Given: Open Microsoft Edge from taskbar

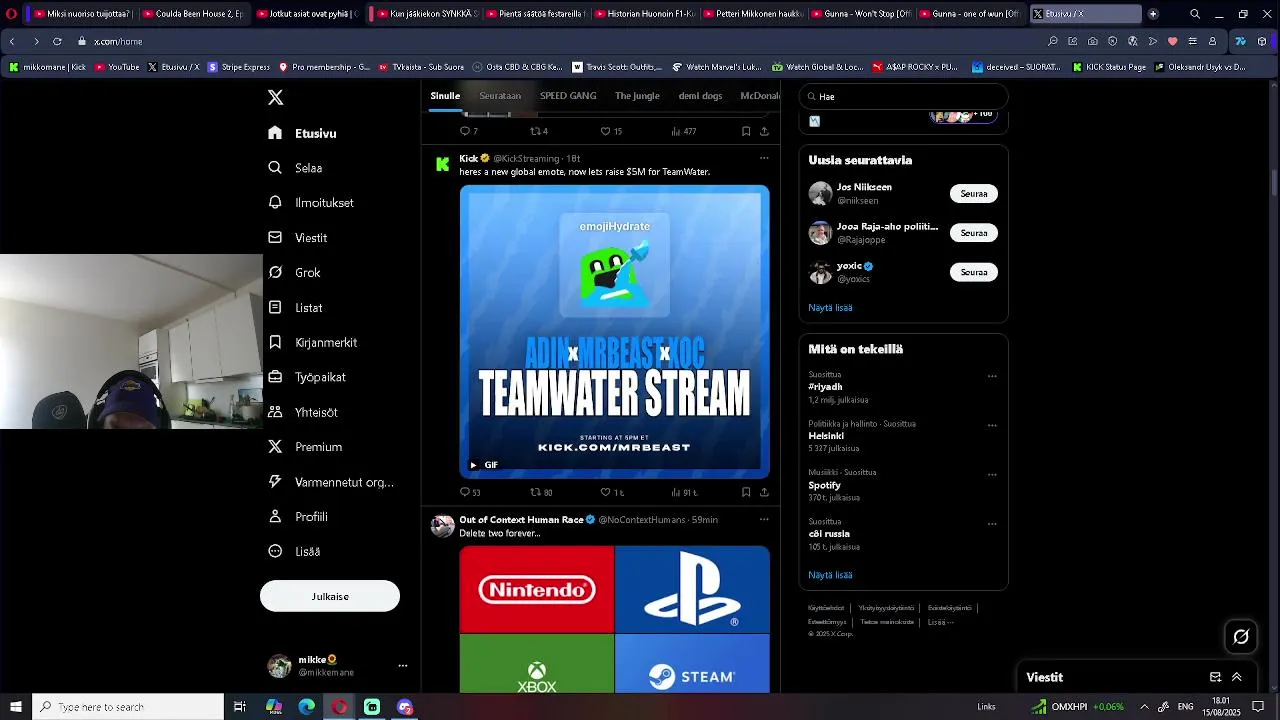Looking at the screenshot, I should tap(307, 707).
